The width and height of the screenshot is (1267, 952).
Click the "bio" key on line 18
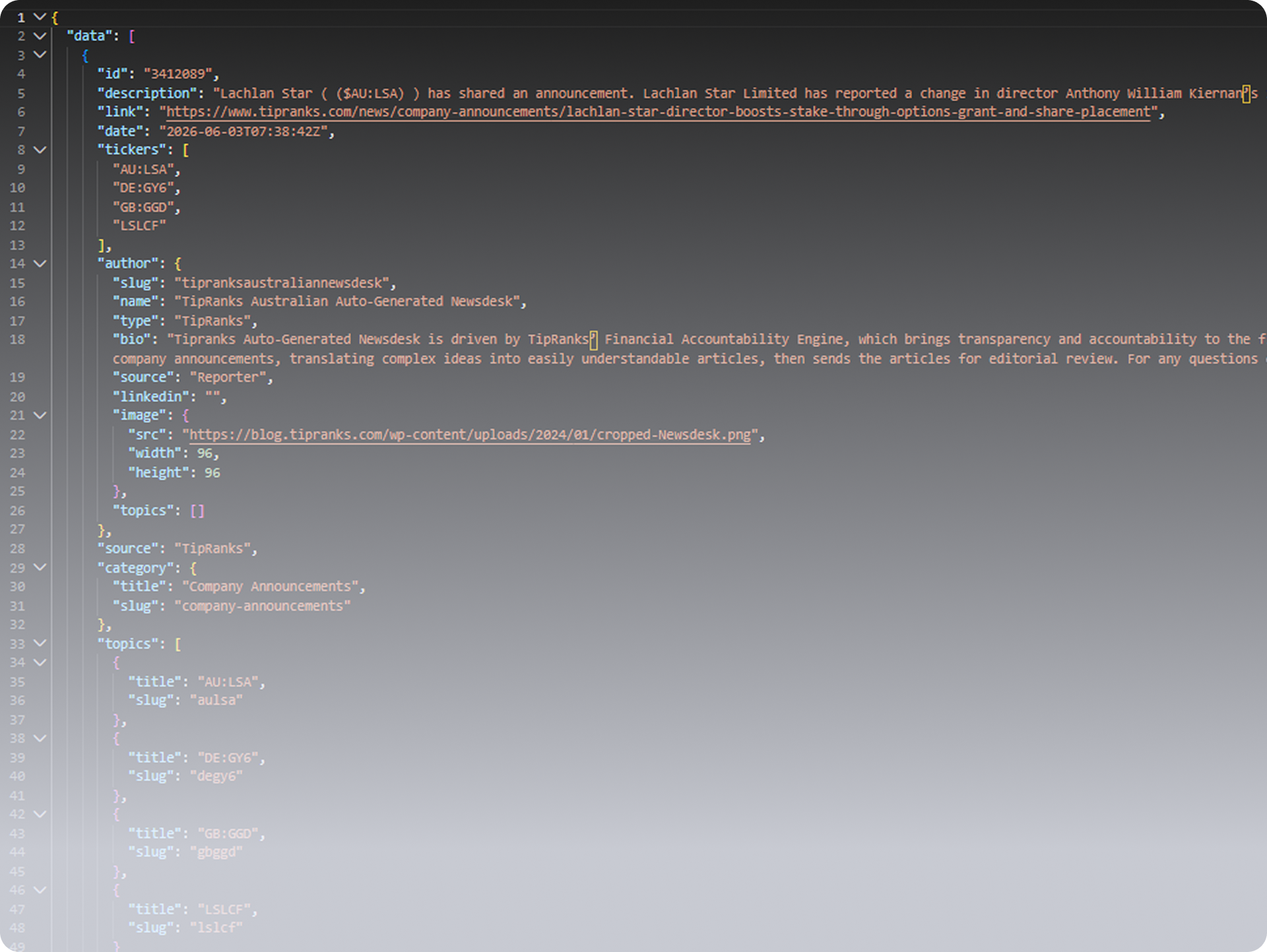point(132,339)
